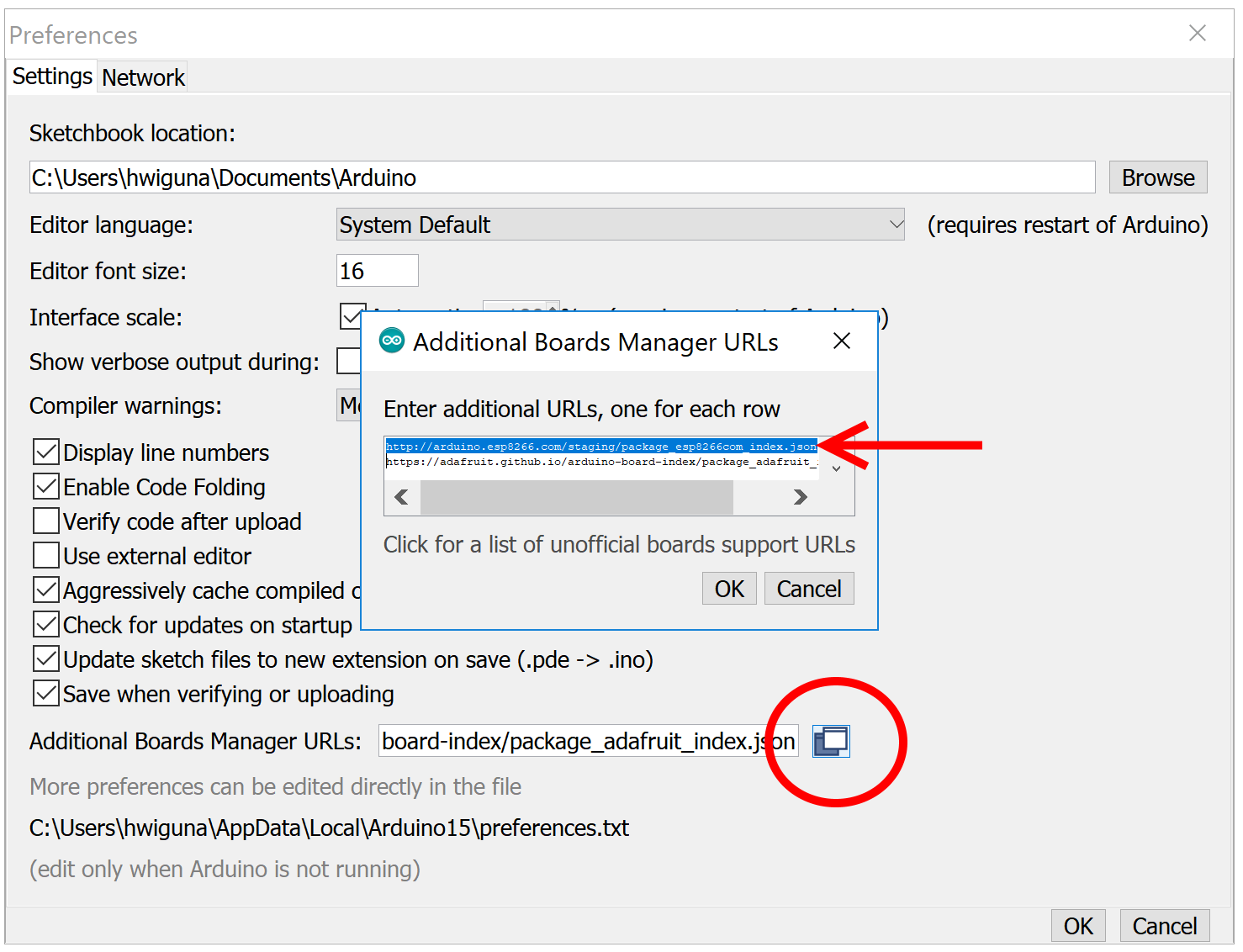Open the preferences.txt file path link
1243x952 pixels.
click(329, 828)
